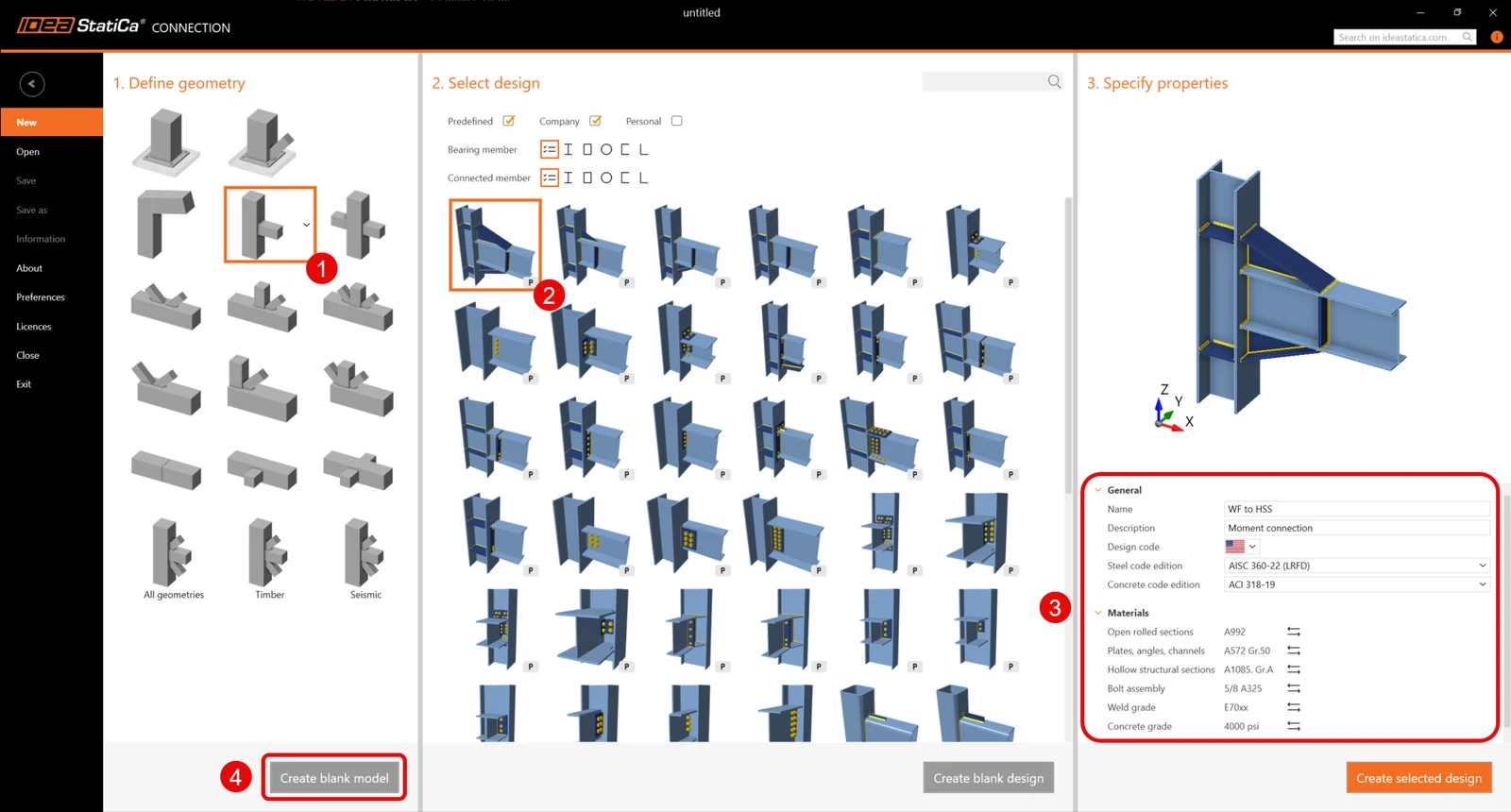Click the Create selected design button

click(1418, 778)
